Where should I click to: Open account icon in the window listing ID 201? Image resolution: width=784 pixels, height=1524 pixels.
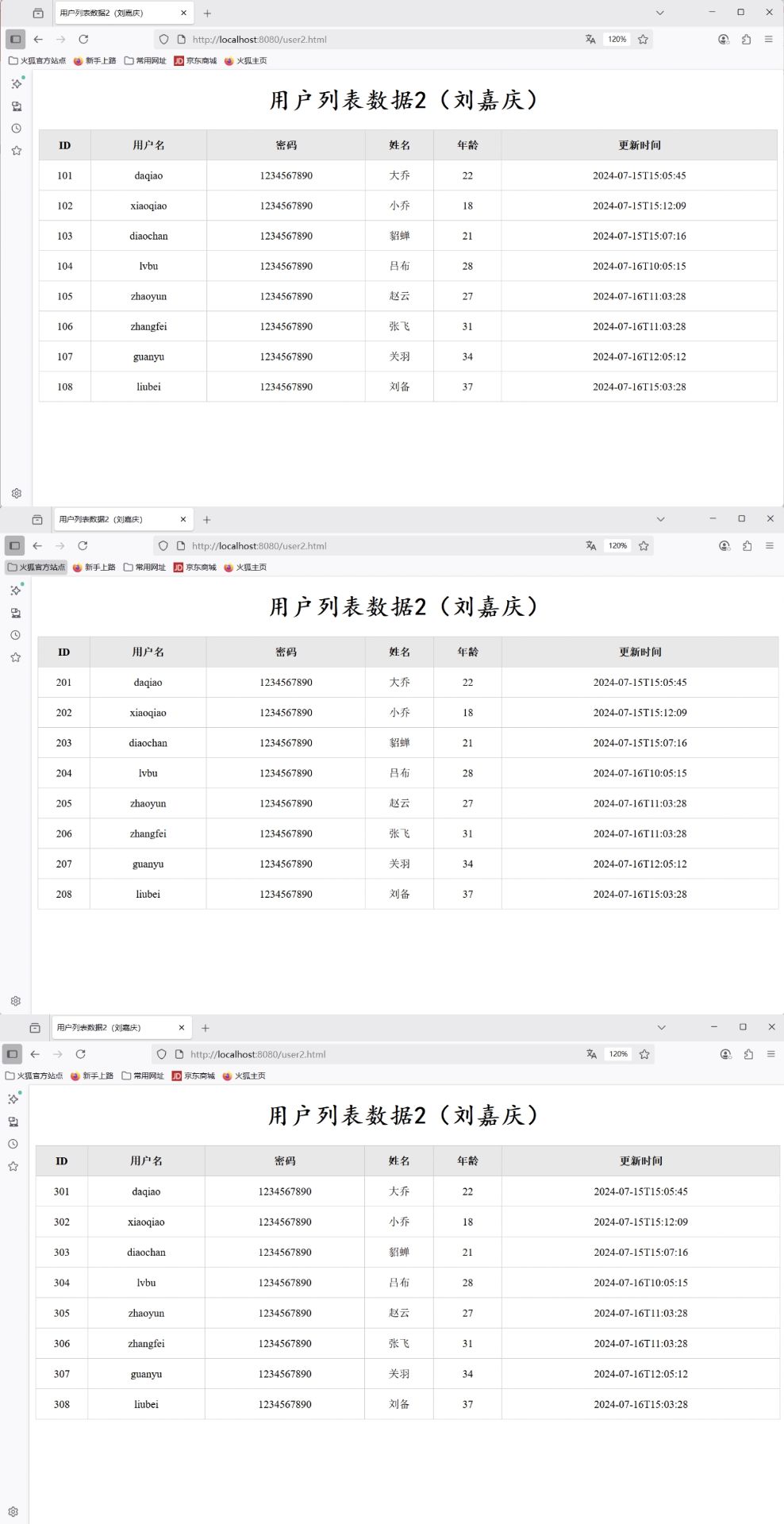pos(724,545)
